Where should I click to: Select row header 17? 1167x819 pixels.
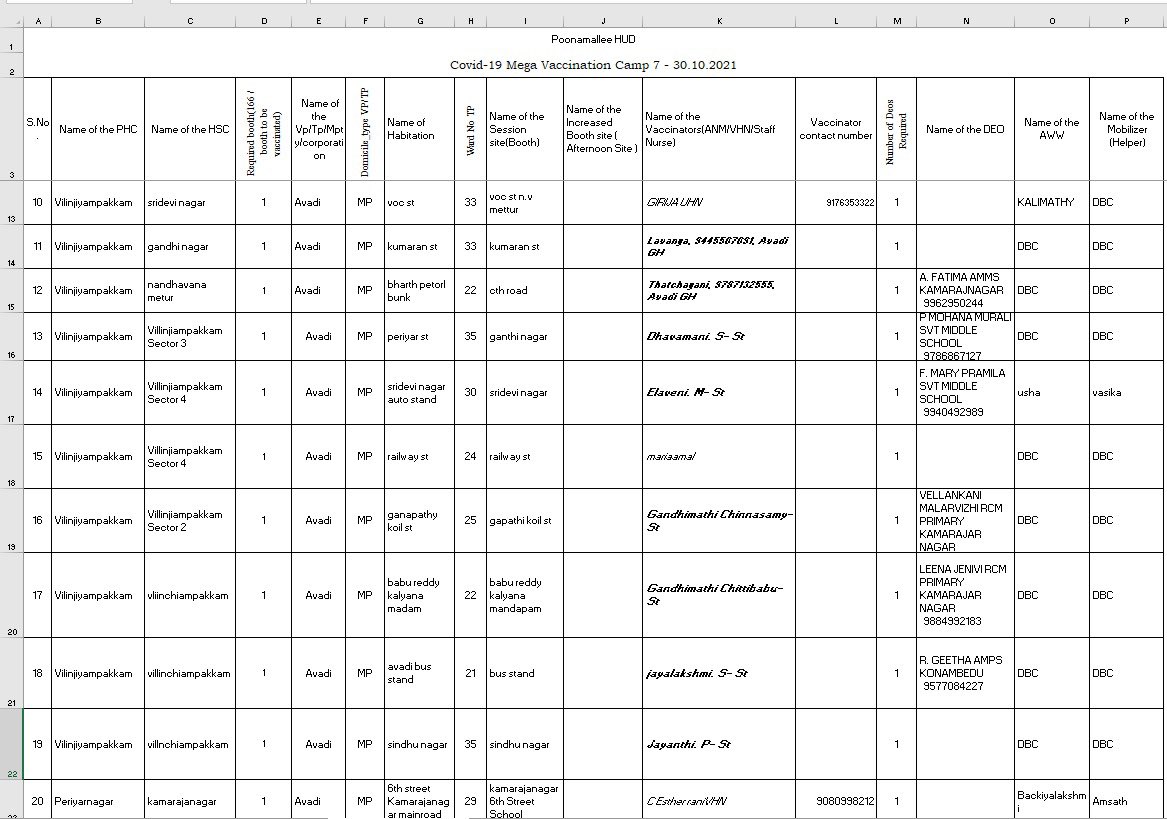[11, 392]
